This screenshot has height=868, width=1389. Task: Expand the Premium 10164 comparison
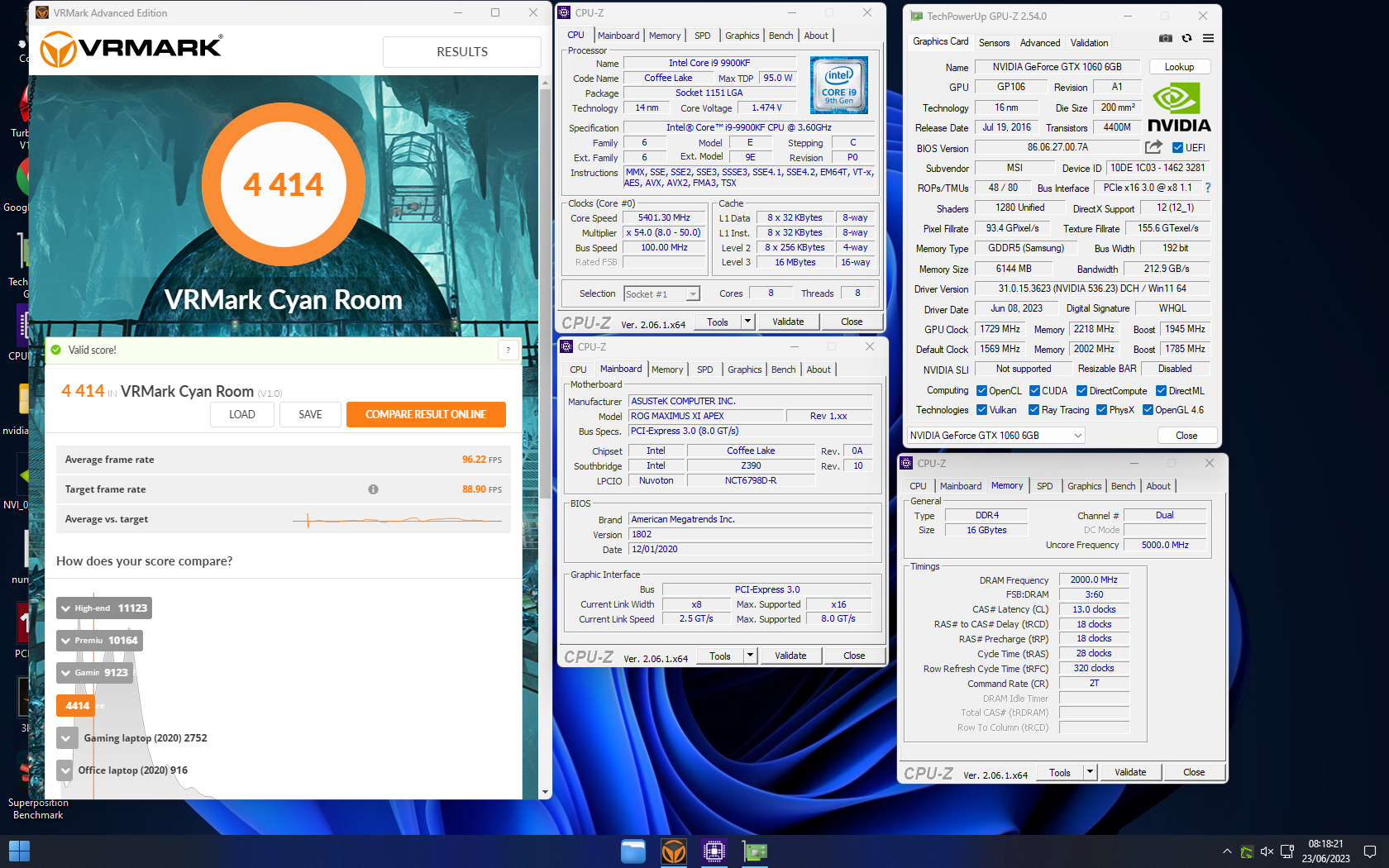[x=65, y=641]
